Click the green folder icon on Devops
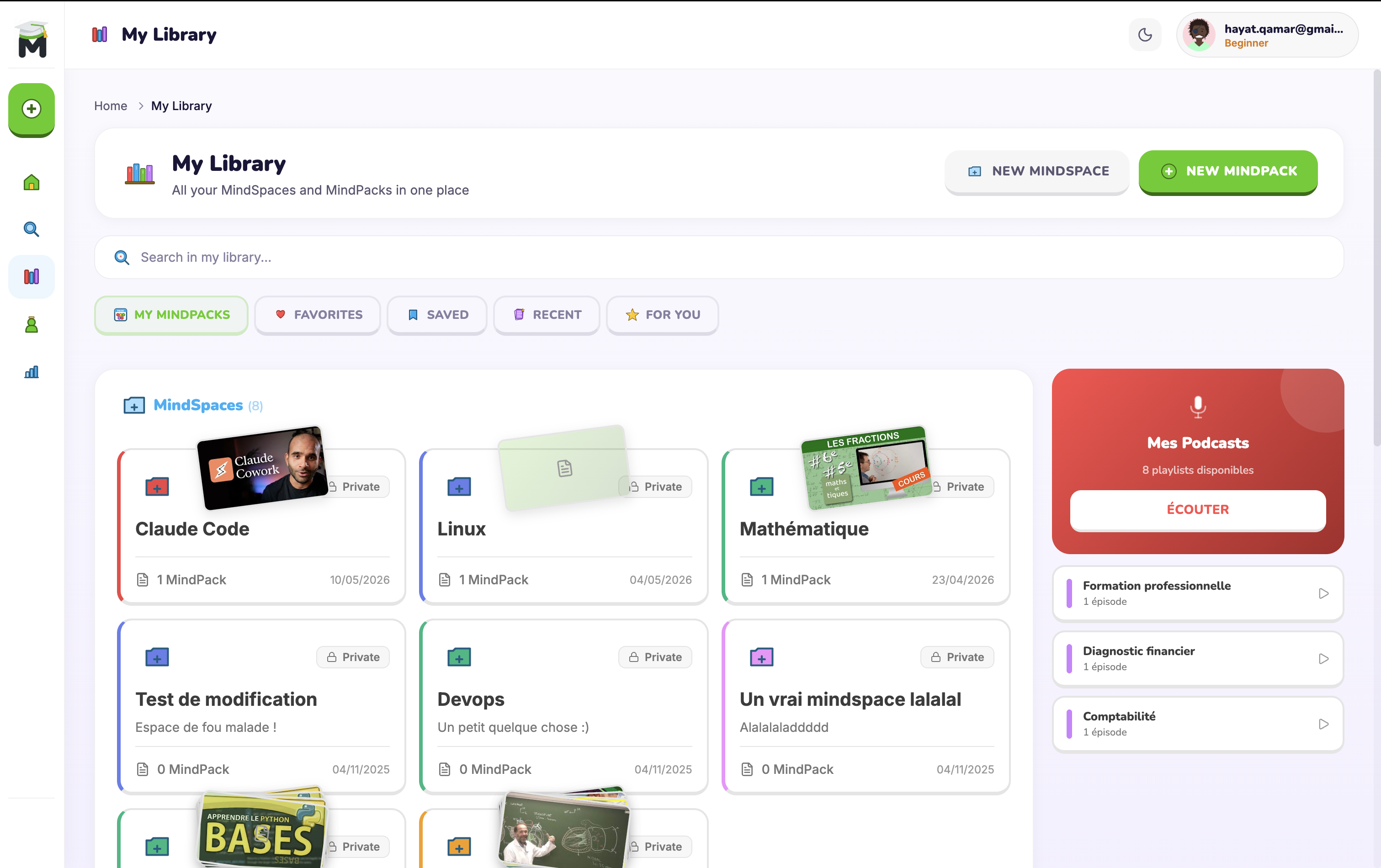 (459, 657)
